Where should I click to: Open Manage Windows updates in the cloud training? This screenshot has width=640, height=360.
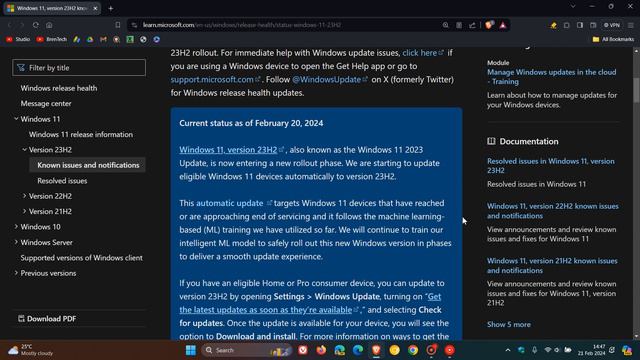[x=551, y=77]
